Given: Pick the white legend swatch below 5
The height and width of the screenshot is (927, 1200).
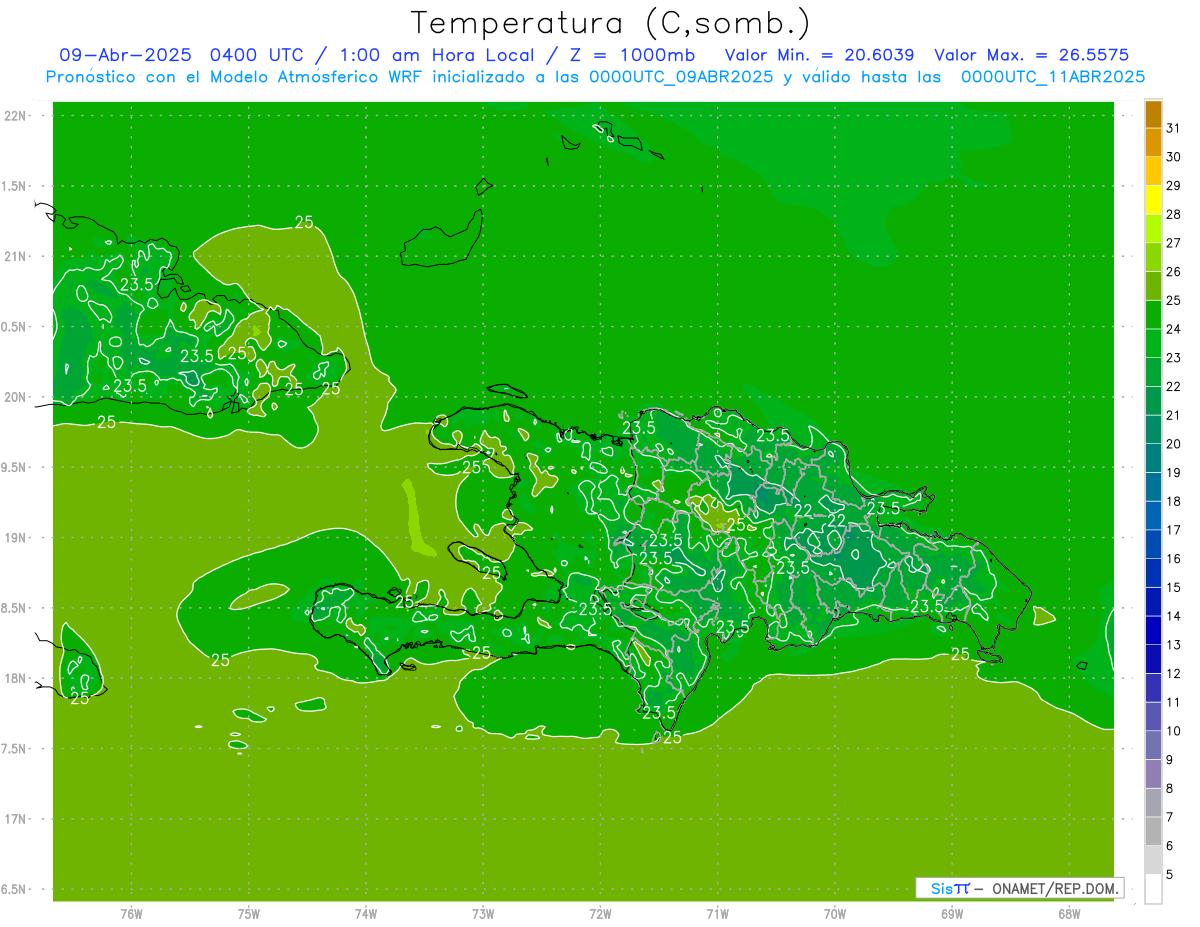Looking at the screenshot, I should [1153, 890].
